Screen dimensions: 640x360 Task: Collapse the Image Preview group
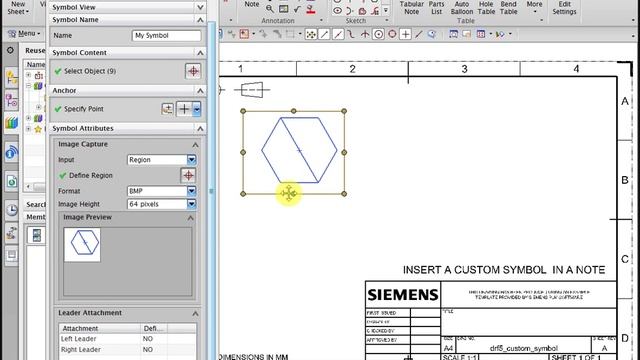(190, 218)
